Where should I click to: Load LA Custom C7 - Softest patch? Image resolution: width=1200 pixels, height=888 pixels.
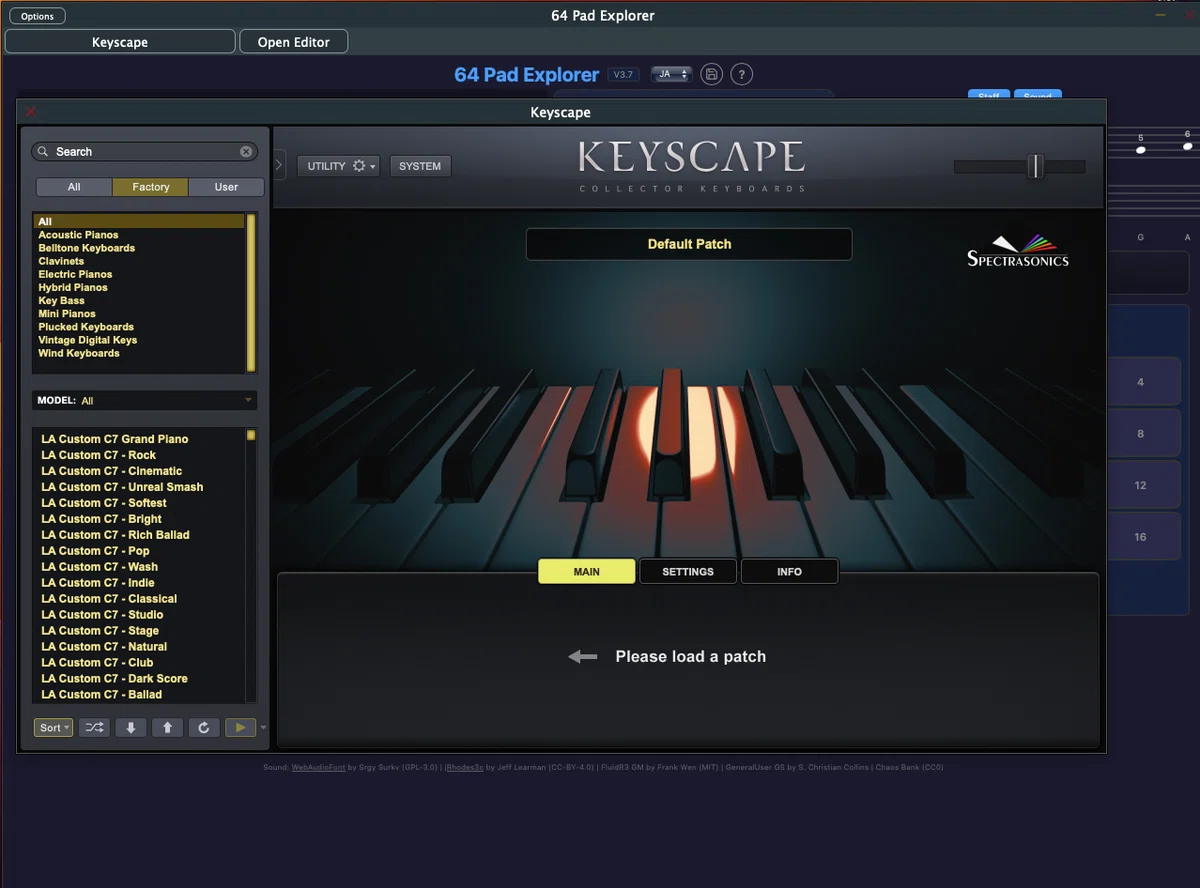[104, 503]
